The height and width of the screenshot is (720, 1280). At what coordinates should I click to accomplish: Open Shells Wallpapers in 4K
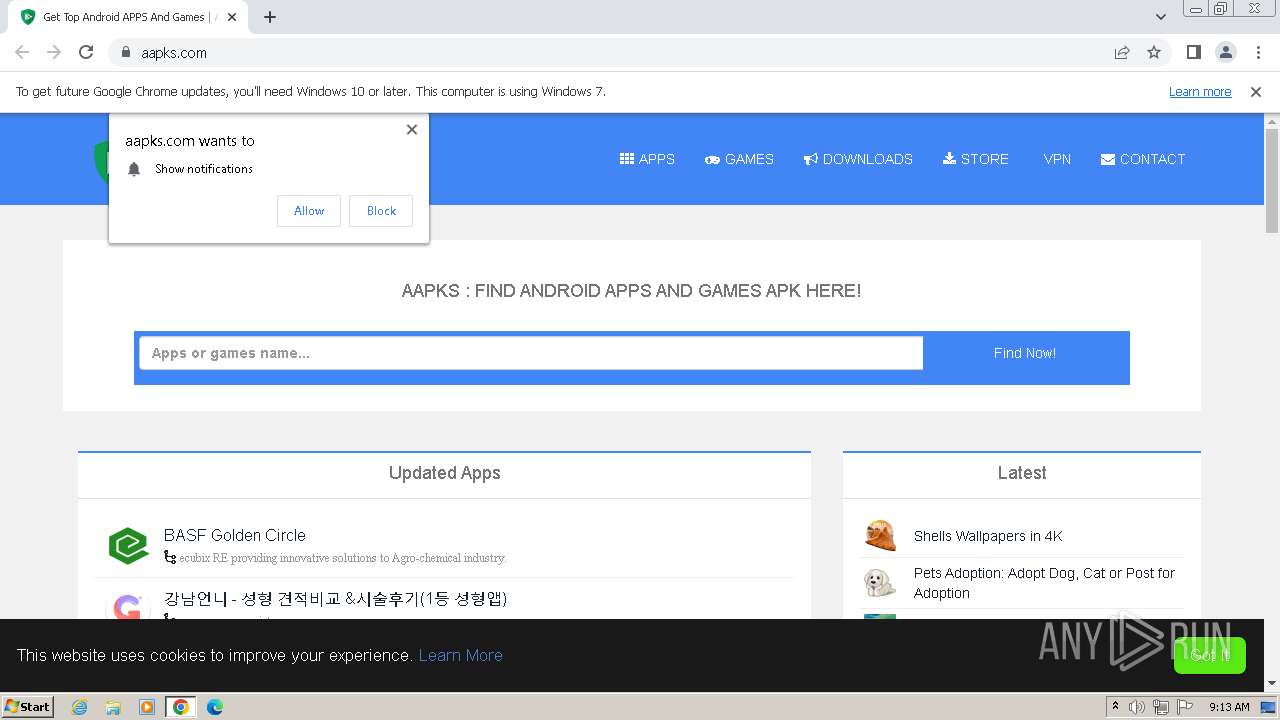pos(988,536)
